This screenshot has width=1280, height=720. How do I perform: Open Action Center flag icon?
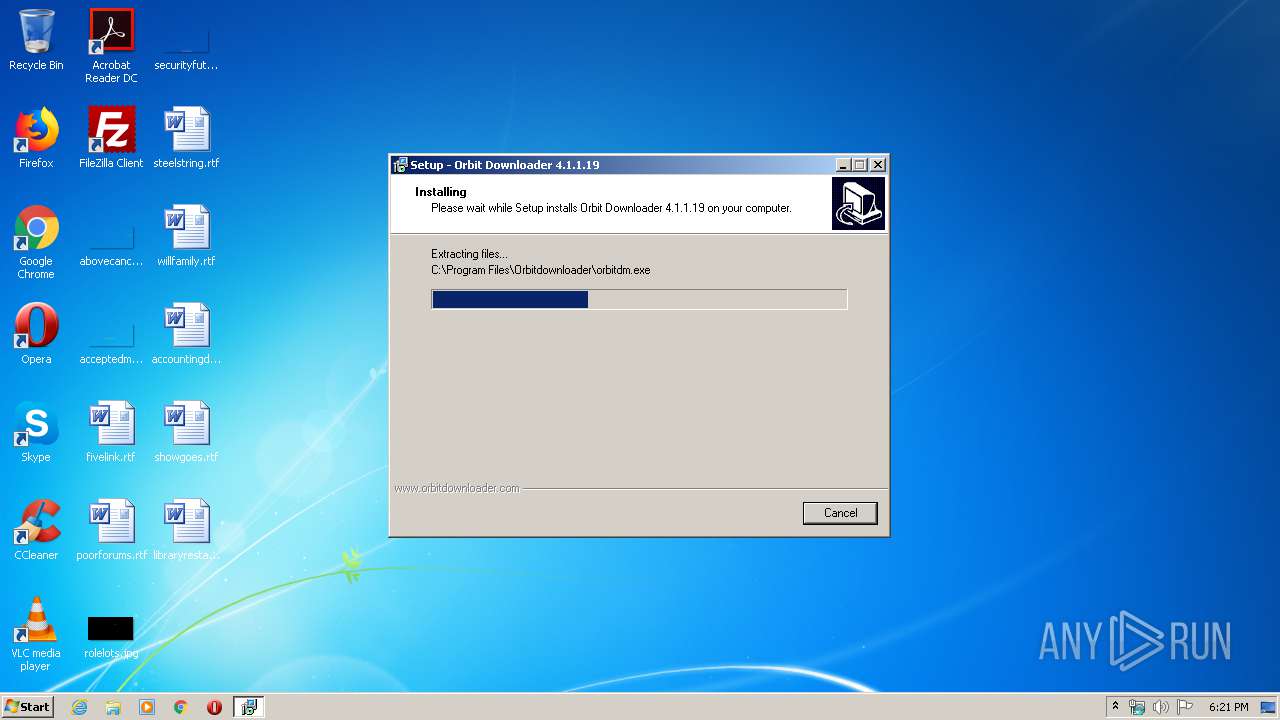pos(1185,707)
